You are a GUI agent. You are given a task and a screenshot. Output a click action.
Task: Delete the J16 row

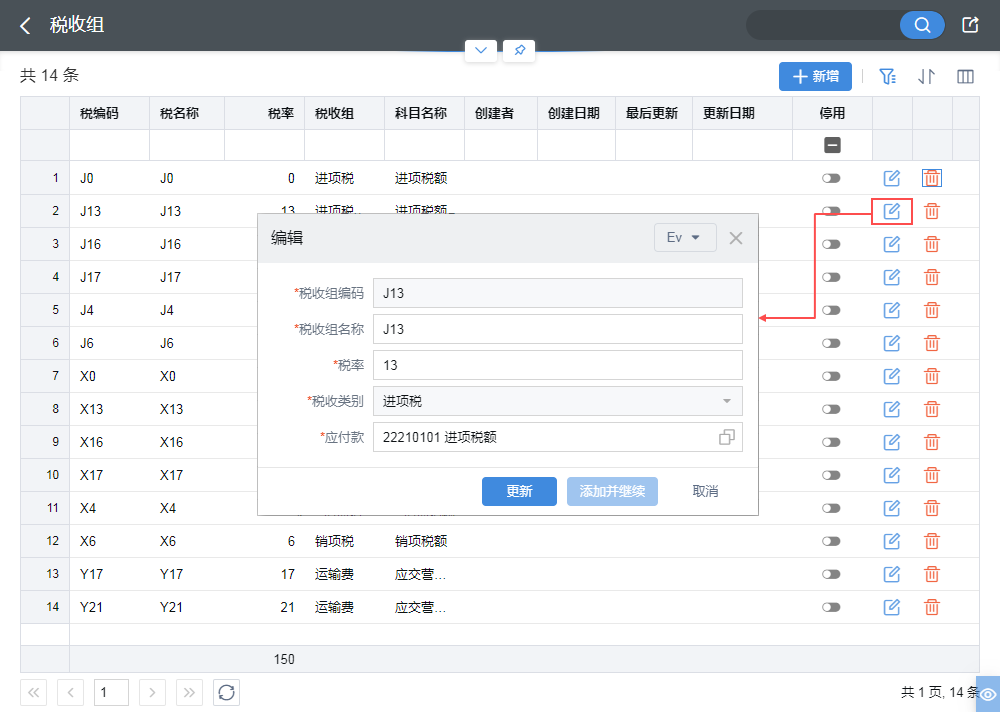click(932, 244)
